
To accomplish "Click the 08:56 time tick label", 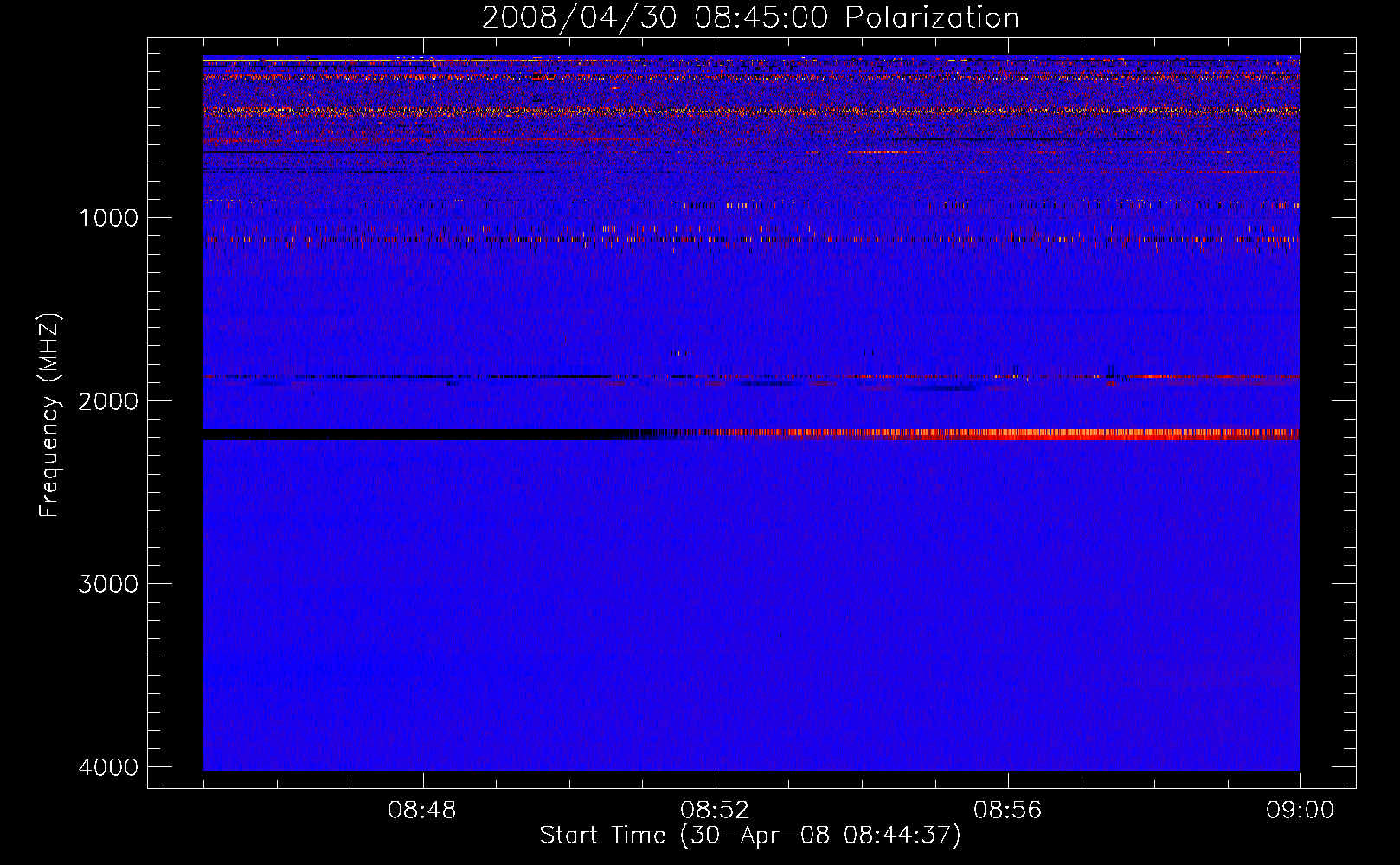I will pos(1007,811).
